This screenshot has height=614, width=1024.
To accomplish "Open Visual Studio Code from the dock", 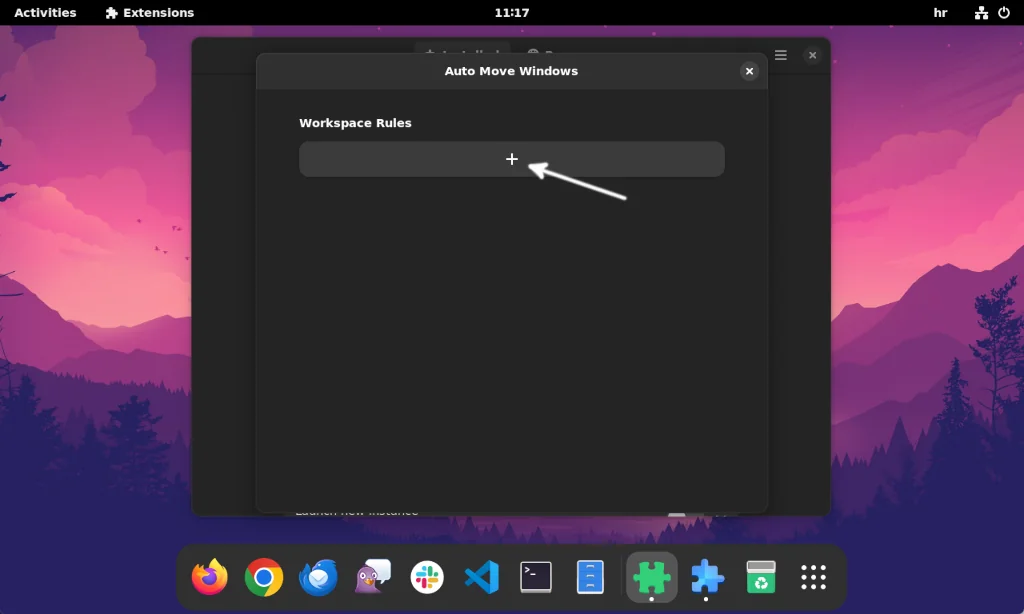I will pos(482,577).
